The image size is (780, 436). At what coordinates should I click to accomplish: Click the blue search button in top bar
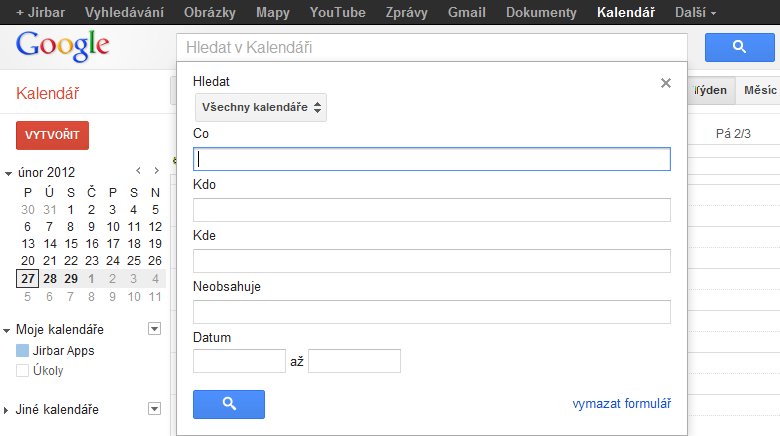pyautogui.click(x=740, y=47)
